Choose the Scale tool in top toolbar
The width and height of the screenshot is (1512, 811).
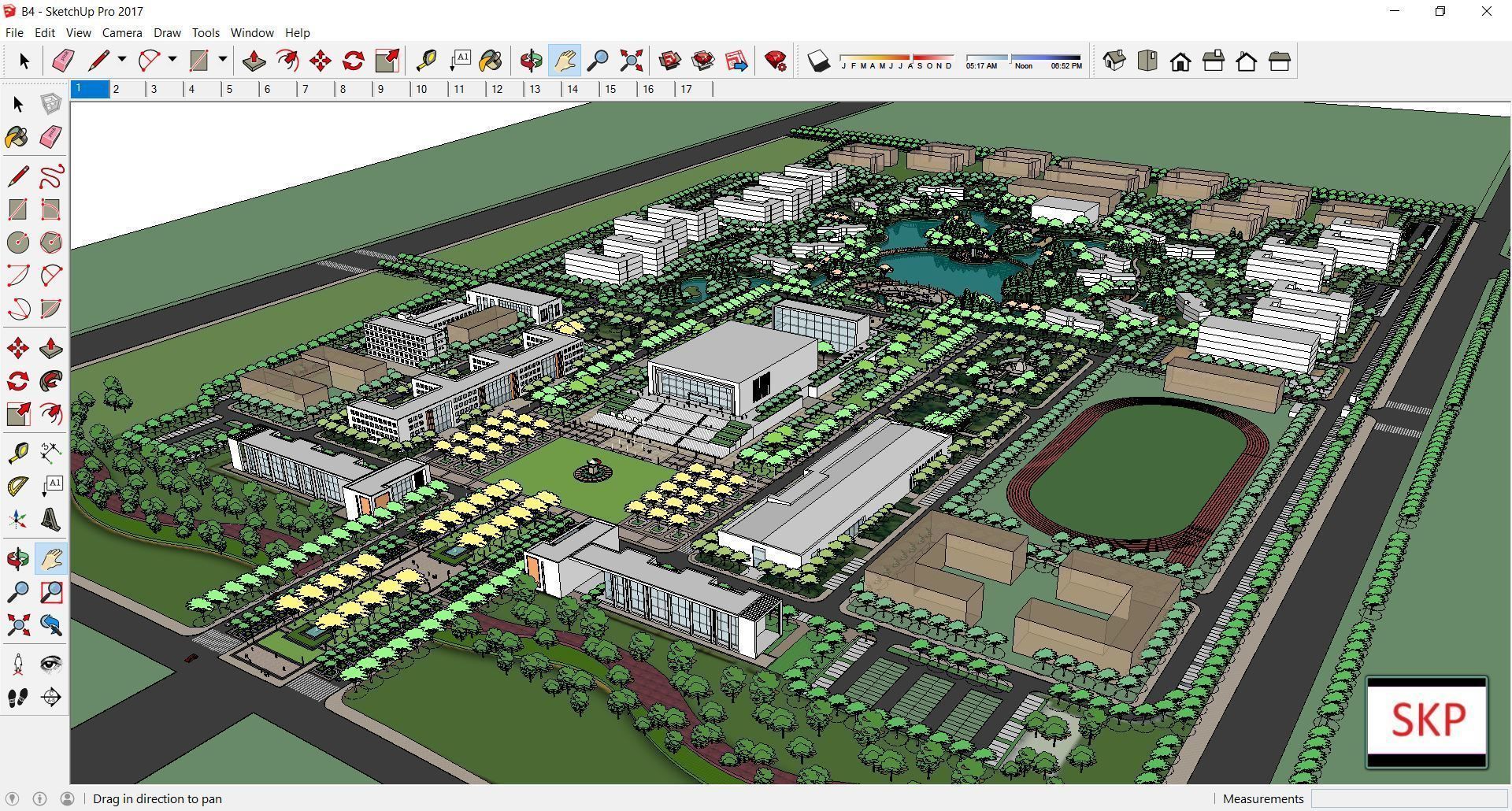pos(387,61)
